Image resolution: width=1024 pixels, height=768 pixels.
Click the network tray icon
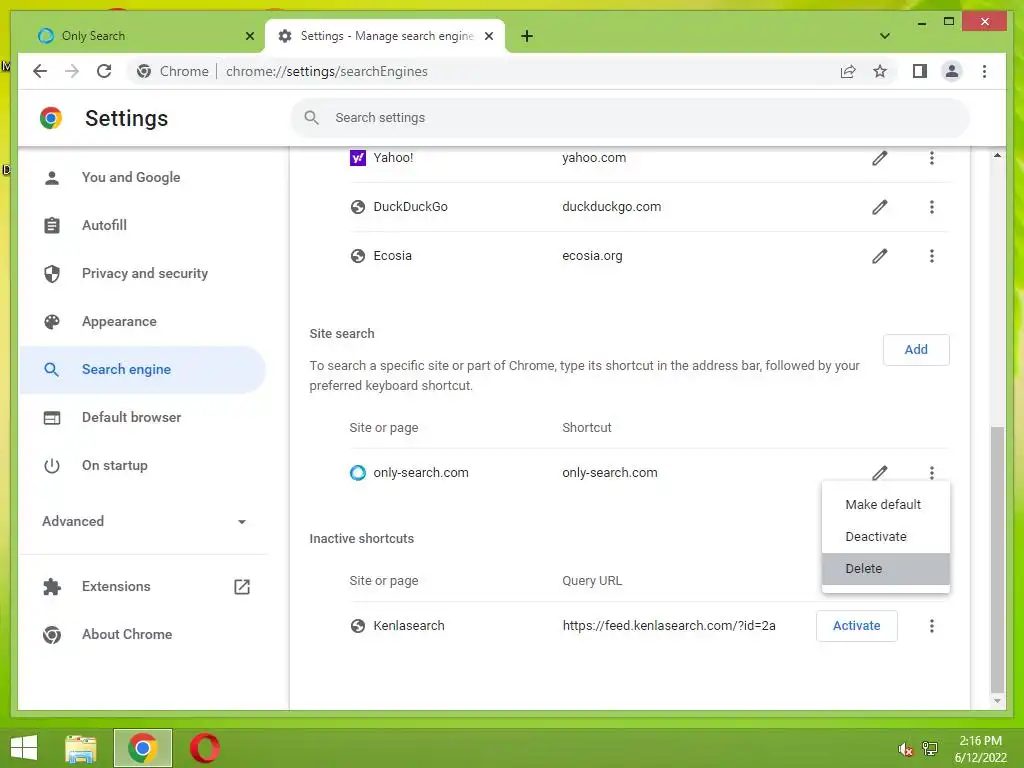[x=930, y=749]
